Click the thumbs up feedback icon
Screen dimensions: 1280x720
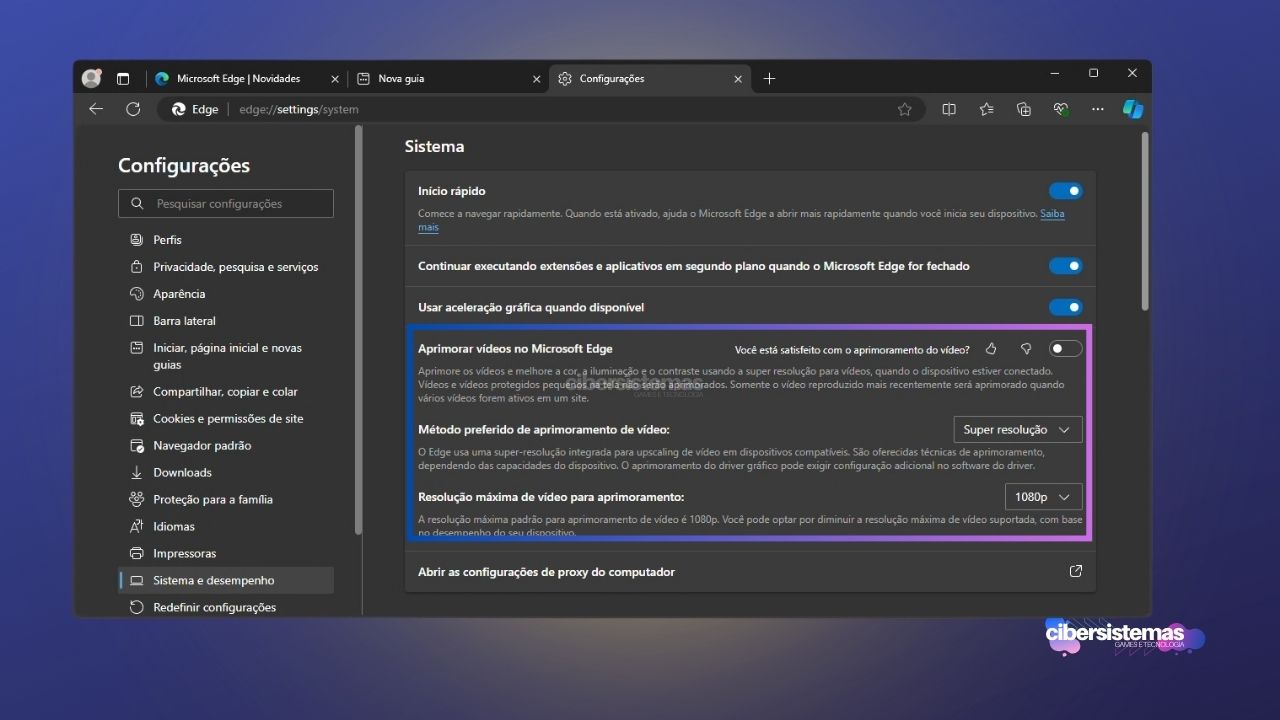(x=991, y=349)
